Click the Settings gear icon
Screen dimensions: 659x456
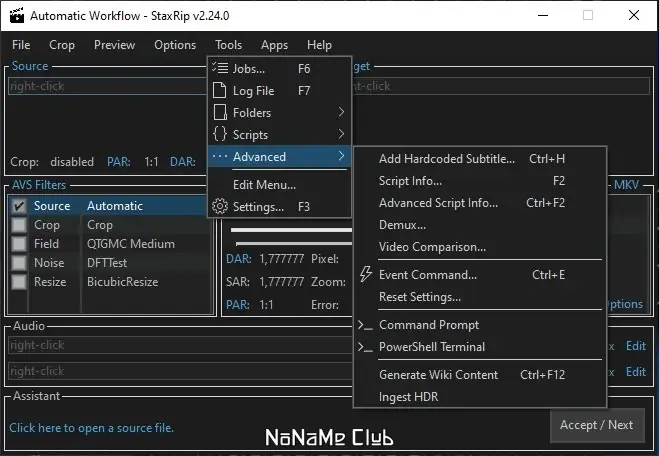[x=220, y=206]
